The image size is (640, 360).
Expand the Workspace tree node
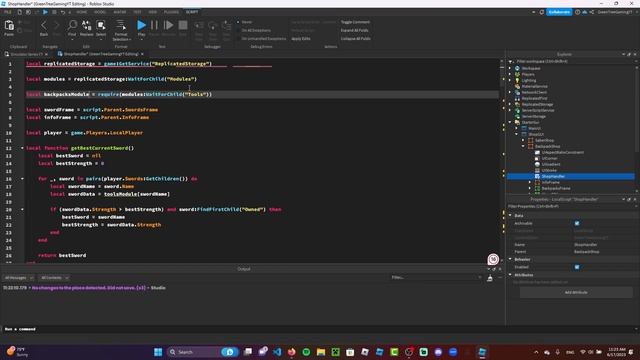tap(510, 68)
